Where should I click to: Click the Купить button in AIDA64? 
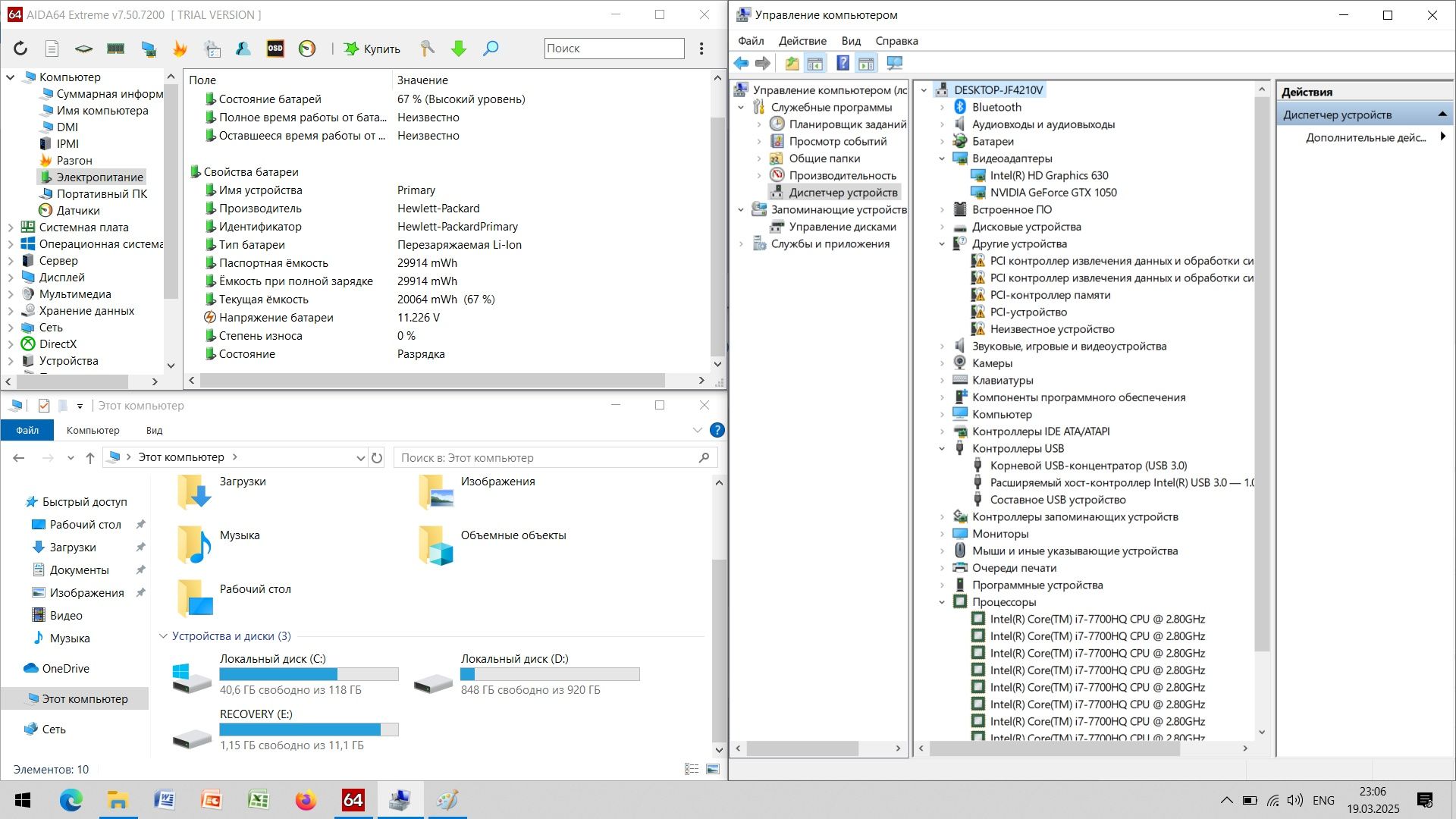click(x=372, y=49)
